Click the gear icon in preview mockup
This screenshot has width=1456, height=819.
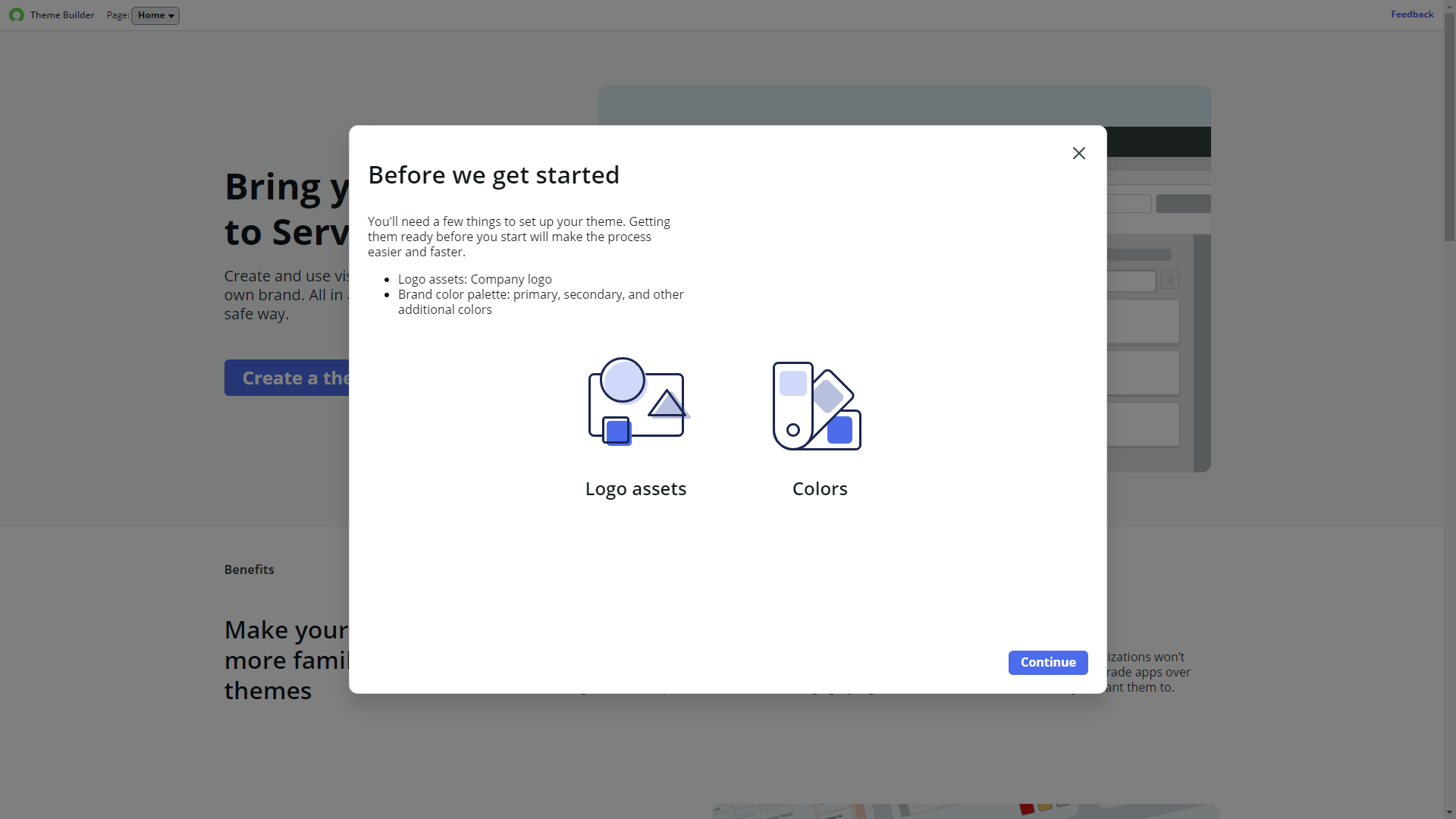1170,280
